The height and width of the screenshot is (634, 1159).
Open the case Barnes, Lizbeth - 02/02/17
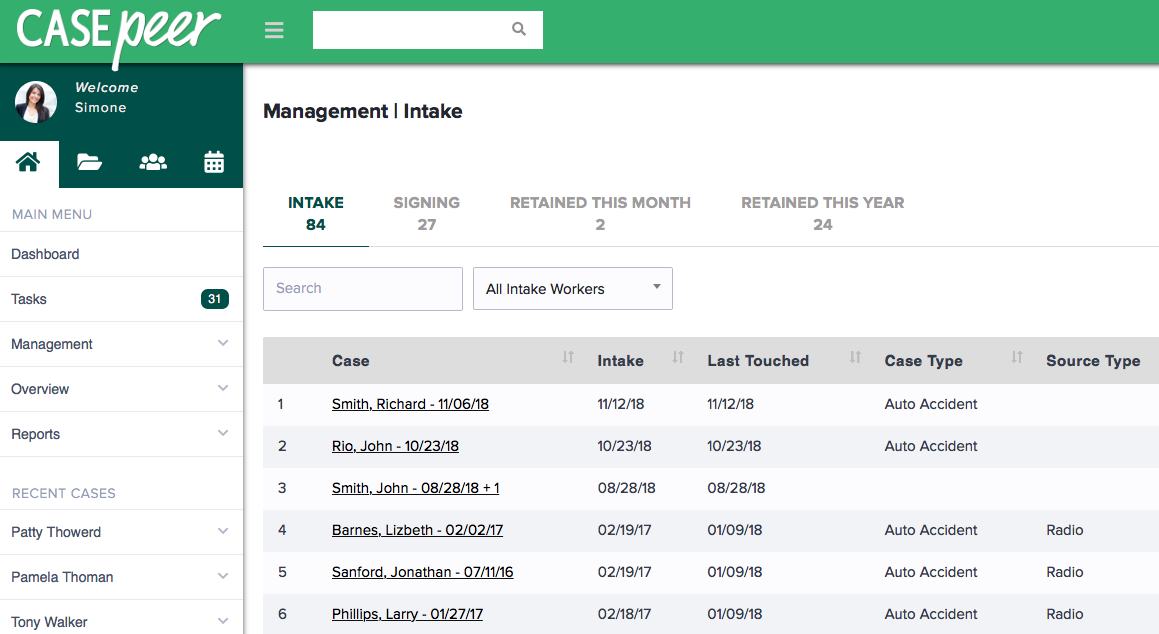pyautogui.click(x=417, y=530)
